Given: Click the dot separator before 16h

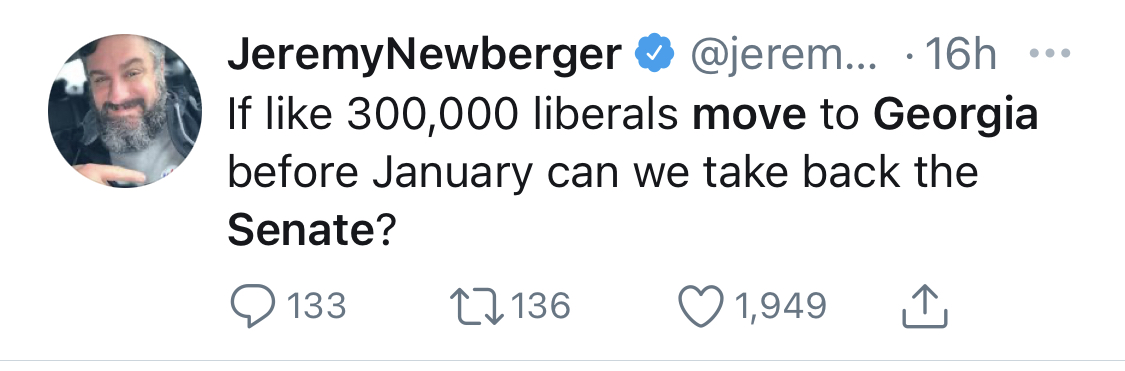Looking at the screenshot, I should tap(910, 55).
